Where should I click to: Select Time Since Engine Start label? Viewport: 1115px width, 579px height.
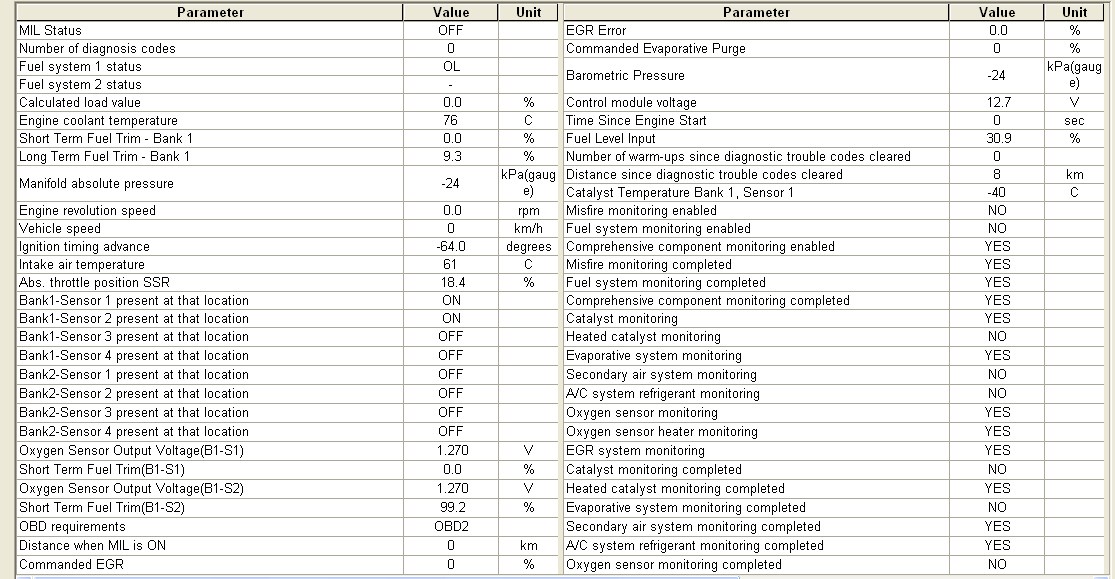point(636,121)
